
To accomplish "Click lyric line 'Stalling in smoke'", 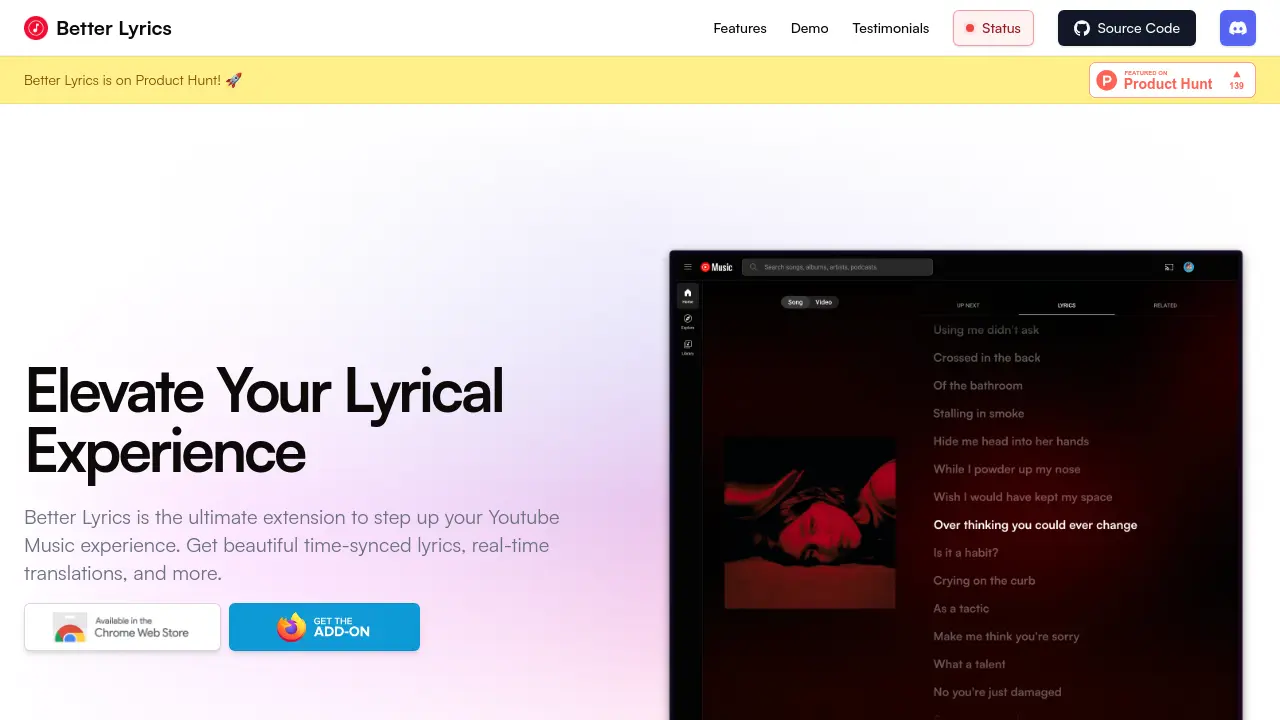I will coord(979,414).
